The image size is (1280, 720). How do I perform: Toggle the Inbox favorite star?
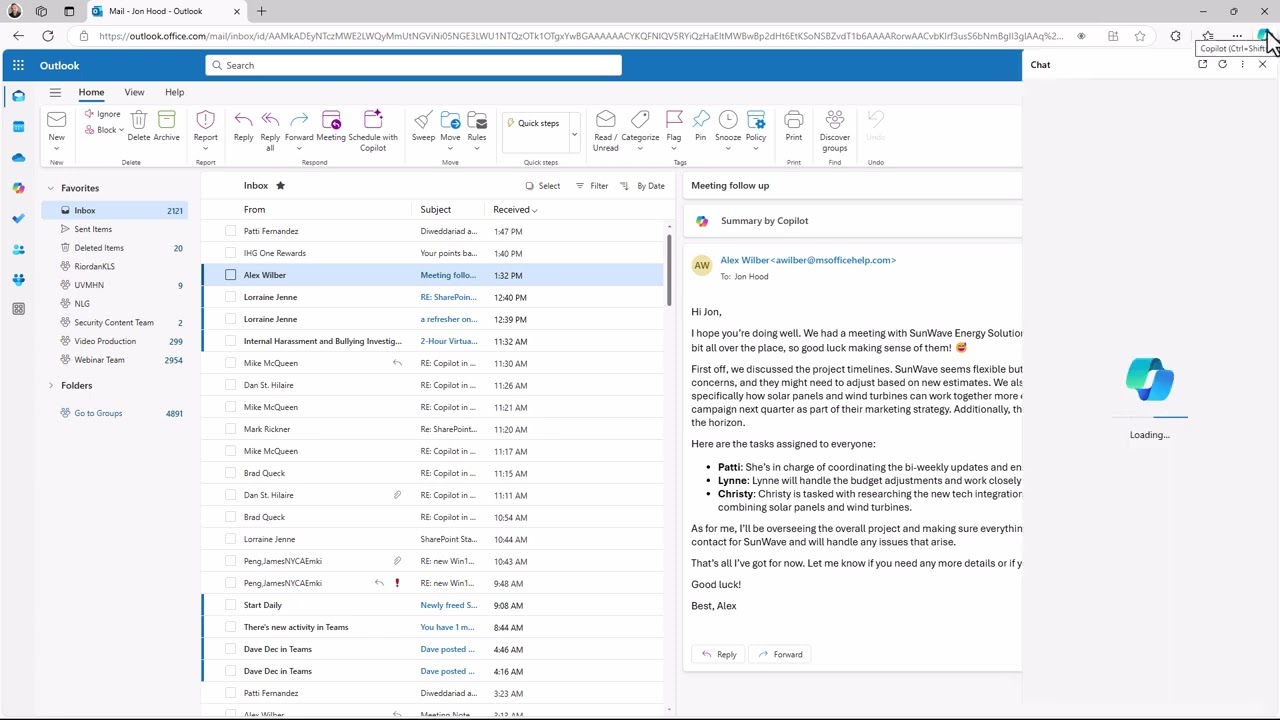tap(280, 185)
